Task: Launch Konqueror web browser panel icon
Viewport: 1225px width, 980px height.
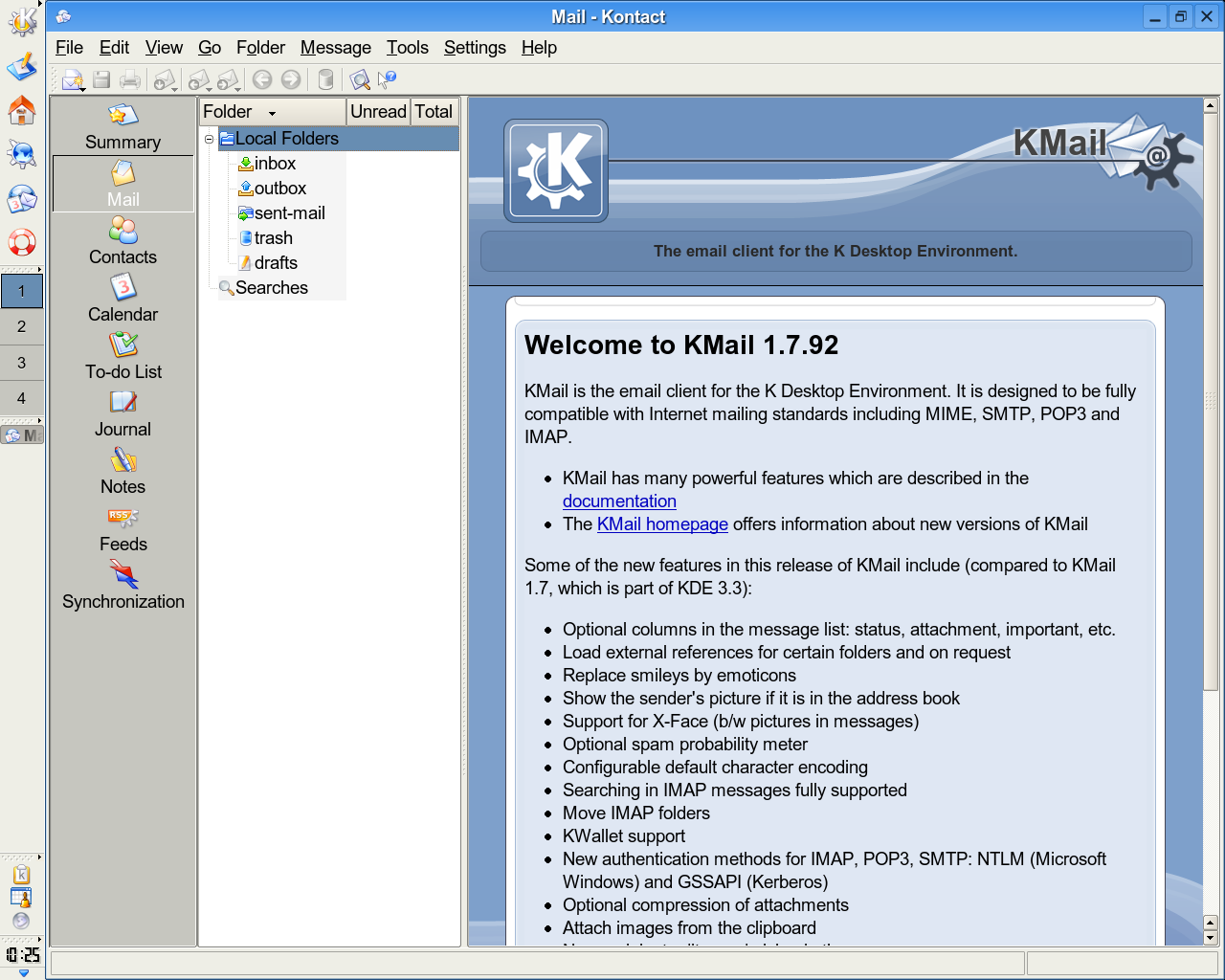Action: (x=21, y=154)
